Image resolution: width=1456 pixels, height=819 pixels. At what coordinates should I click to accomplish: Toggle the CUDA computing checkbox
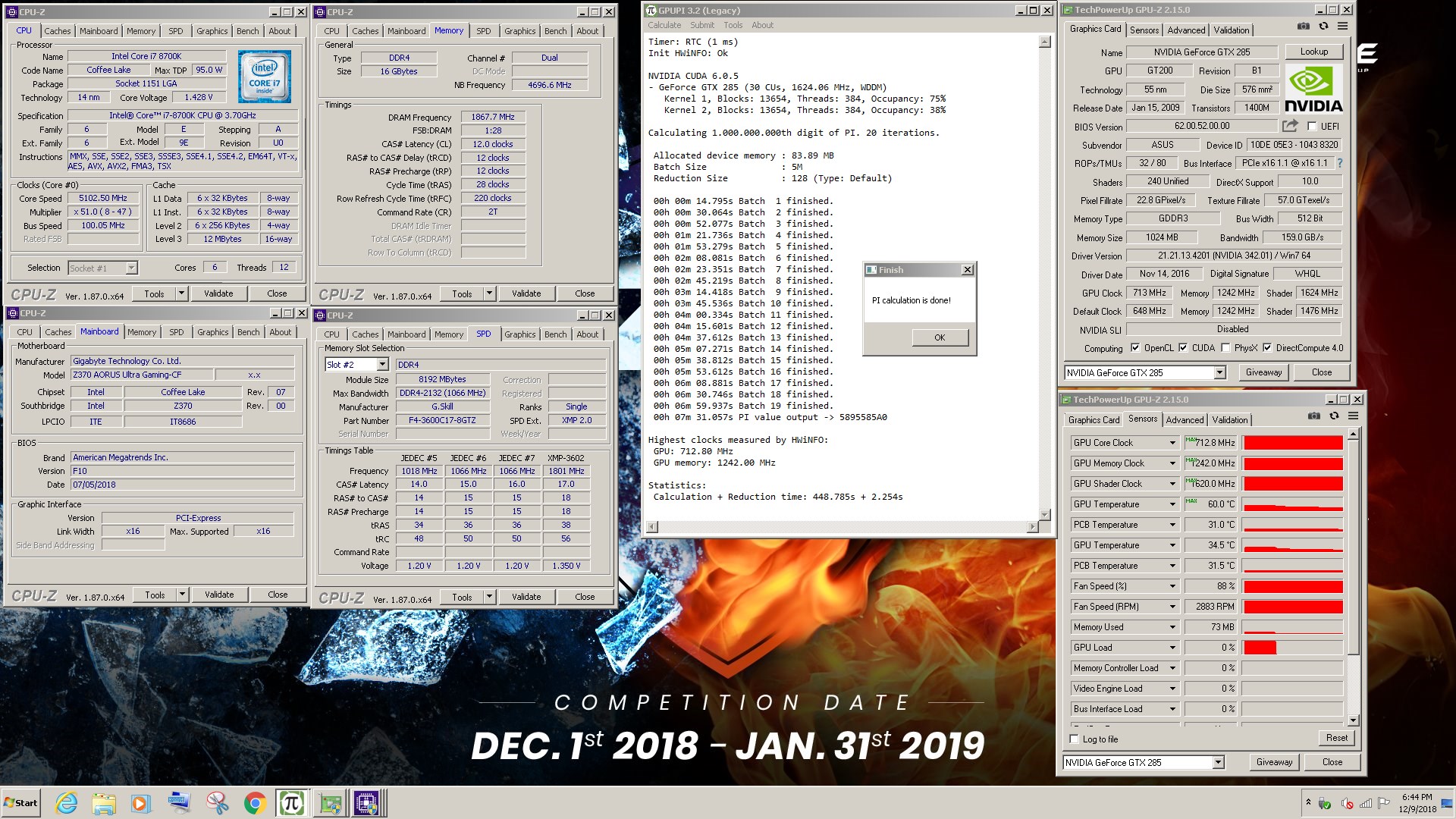pyautogui.click(x=1183, y=348)
